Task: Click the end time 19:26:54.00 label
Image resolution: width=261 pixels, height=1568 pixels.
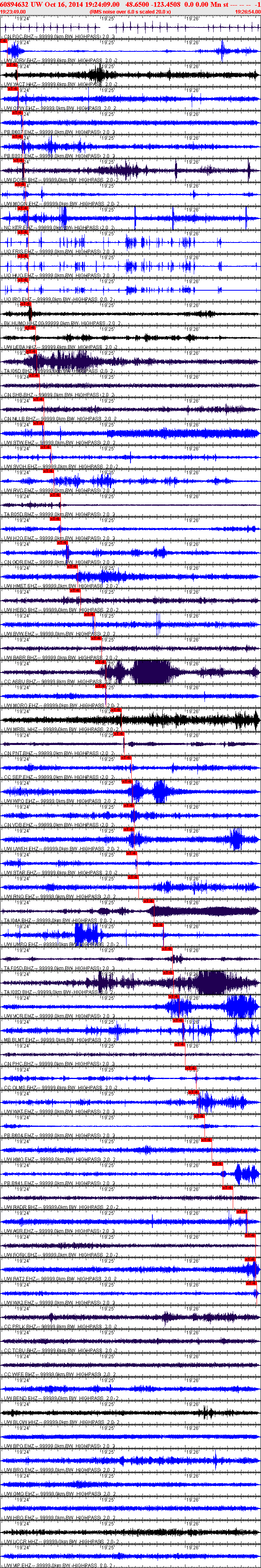Action: pos(247,12)
